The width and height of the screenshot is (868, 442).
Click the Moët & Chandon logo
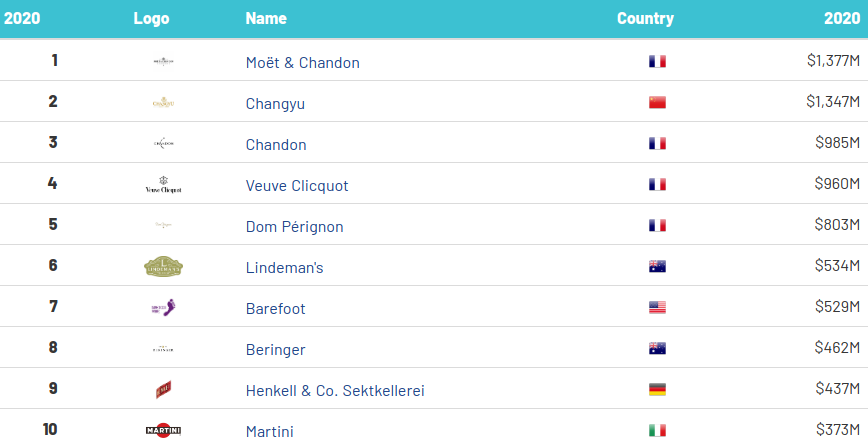[x=163, y=62]
